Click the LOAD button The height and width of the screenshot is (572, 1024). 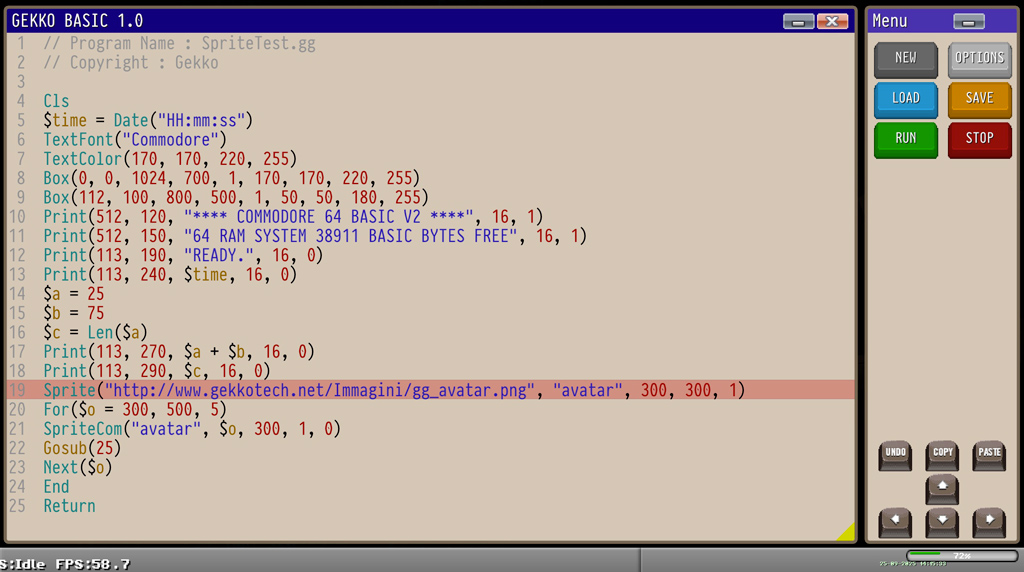[x=906, y=99]
